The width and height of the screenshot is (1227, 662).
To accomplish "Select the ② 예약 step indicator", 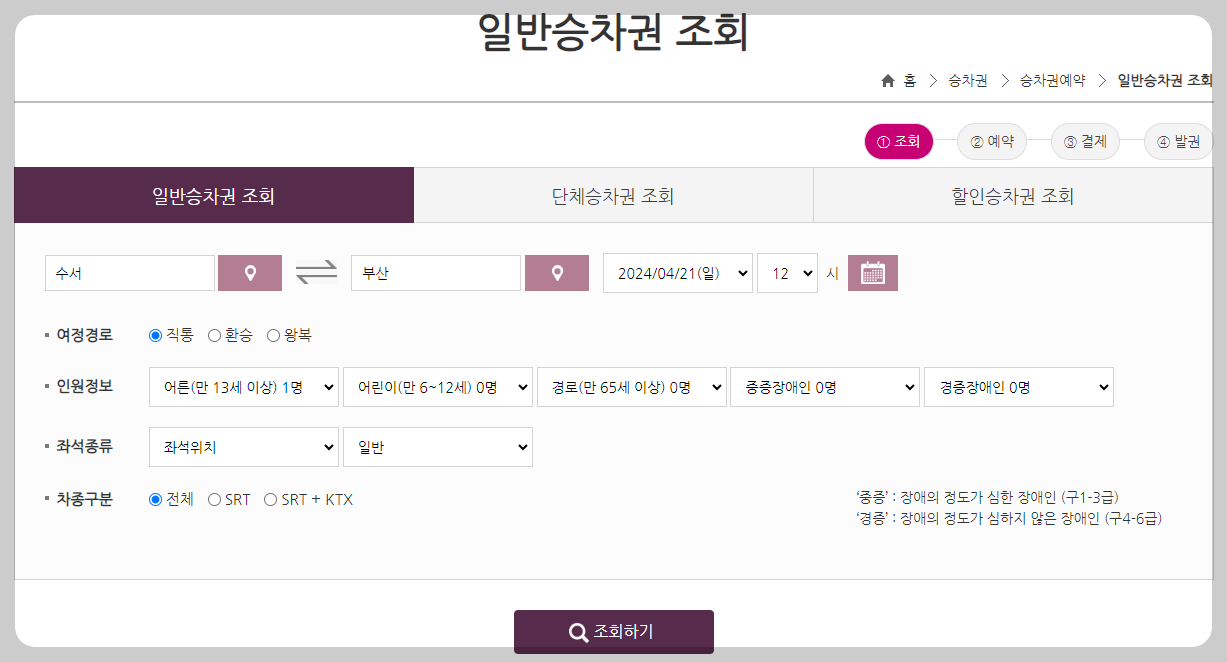I will (993, 141).
